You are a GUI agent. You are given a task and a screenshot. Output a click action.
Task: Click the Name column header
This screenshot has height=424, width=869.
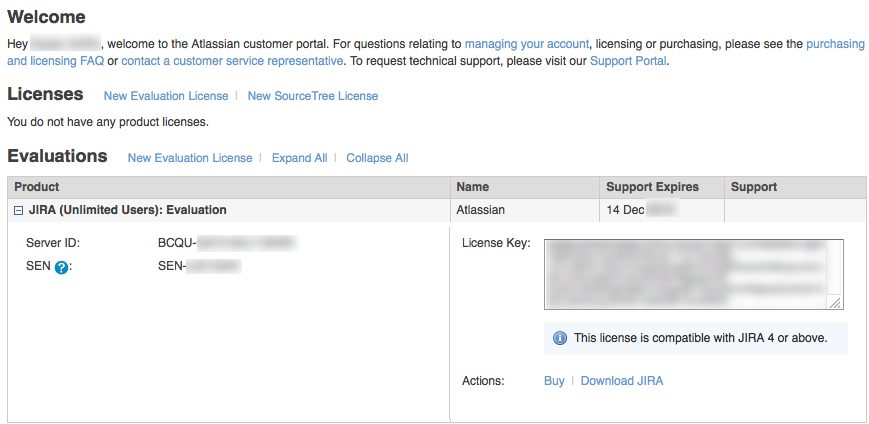tap(473, 187)
